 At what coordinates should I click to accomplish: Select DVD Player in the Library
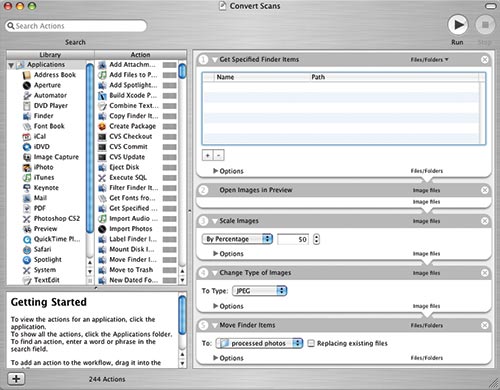coord(51,106)
